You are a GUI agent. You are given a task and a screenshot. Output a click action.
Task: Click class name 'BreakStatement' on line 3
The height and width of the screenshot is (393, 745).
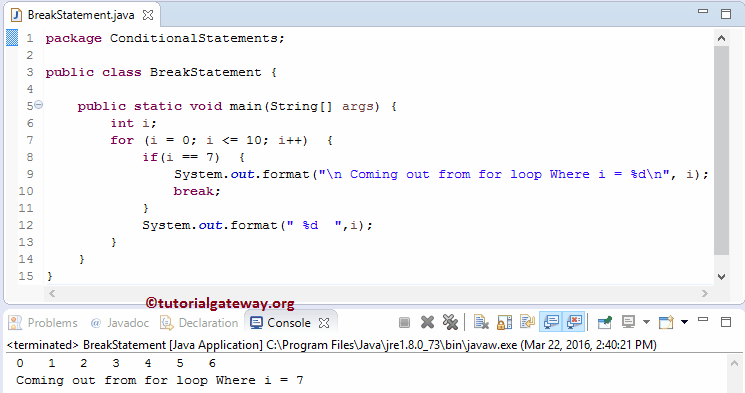pos(206,72)
